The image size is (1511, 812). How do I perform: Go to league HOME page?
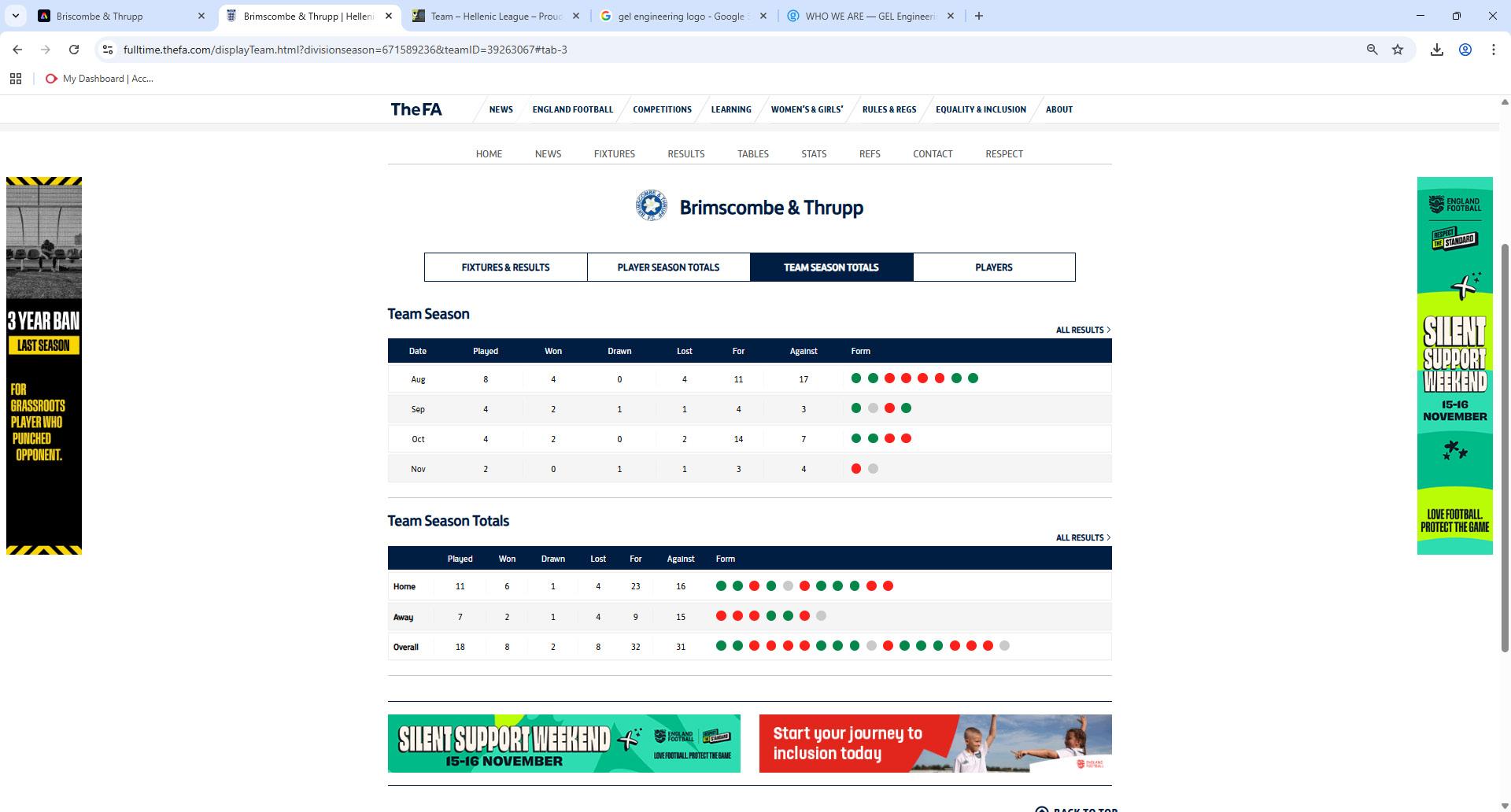(489, 154)
